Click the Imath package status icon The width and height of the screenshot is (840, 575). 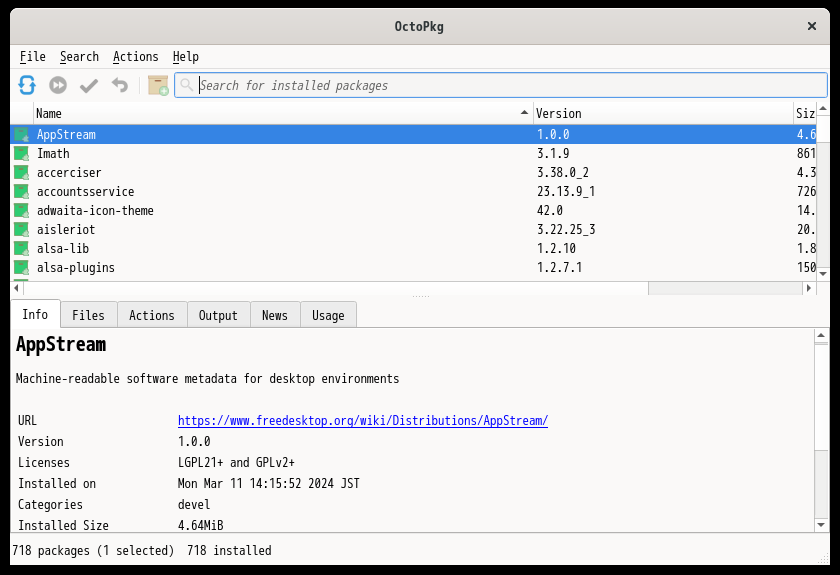tap(21, 154)
